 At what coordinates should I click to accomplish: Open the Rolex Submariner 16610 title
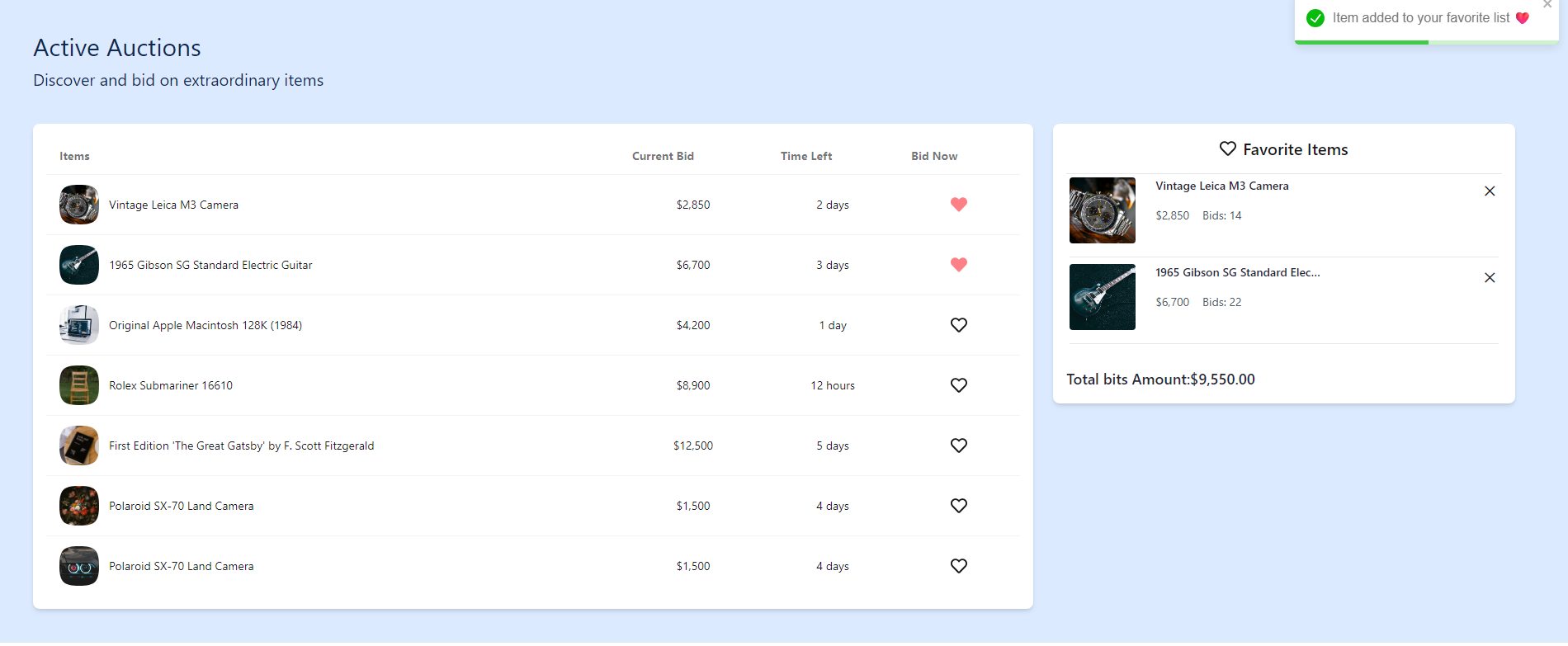171,385
